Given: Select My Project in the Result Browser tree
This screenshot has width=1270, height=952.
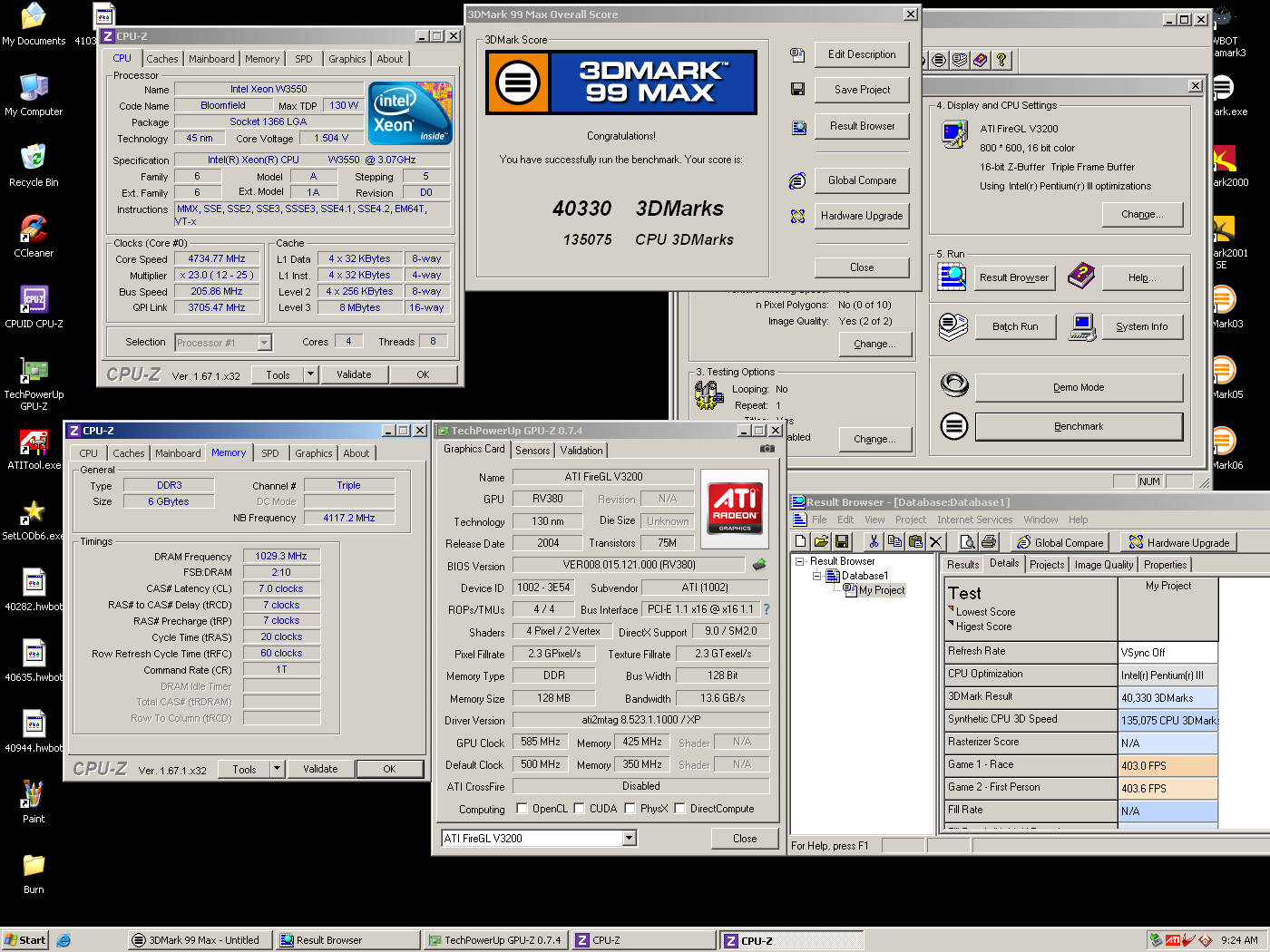Looking at the screenshot, I should (x=881, y=590).
